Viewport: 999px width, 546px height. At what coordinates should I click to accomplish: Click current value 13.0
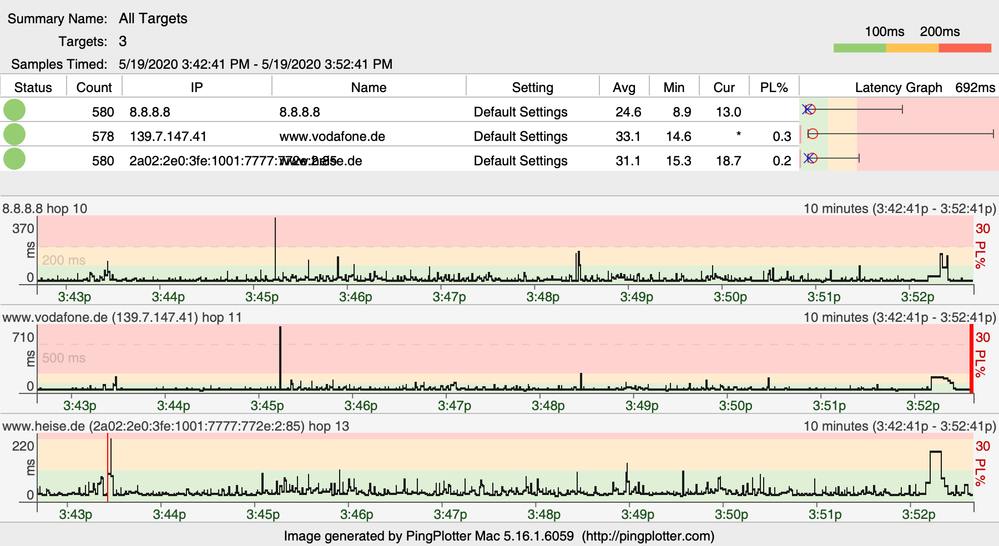(728, 112)
